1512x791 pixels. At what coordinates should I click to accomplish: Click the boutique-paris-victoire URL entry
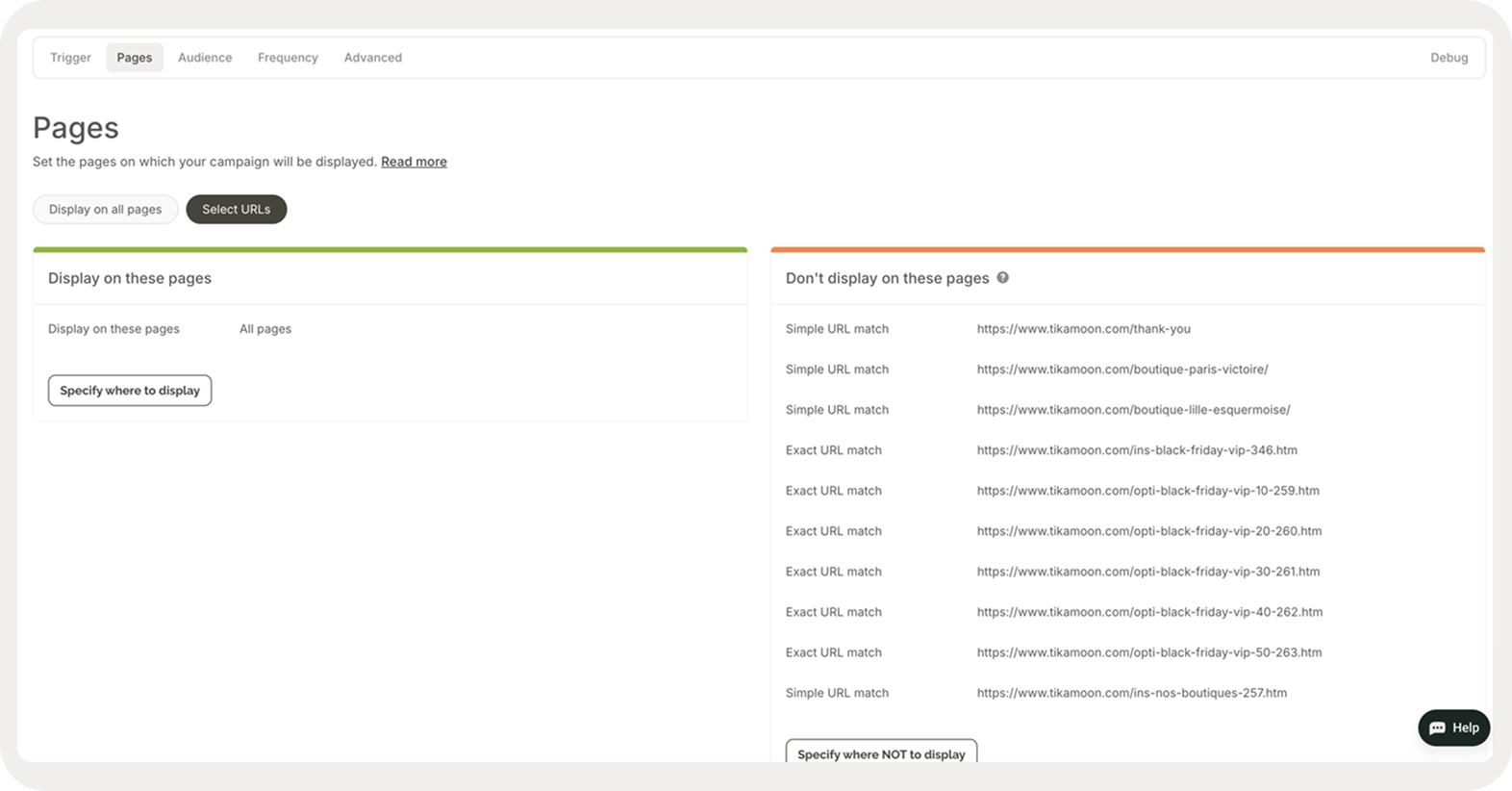1121,370
